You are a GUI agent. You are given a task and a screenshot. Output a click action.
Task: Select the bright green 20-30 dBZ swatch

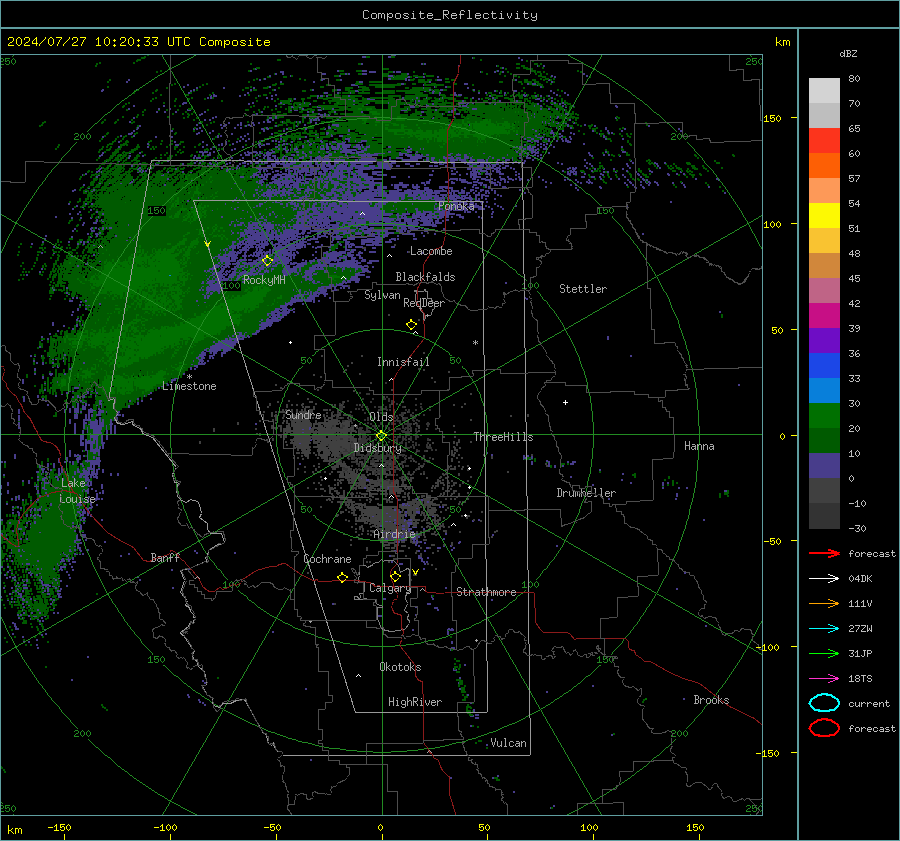(x=824, y=416)
